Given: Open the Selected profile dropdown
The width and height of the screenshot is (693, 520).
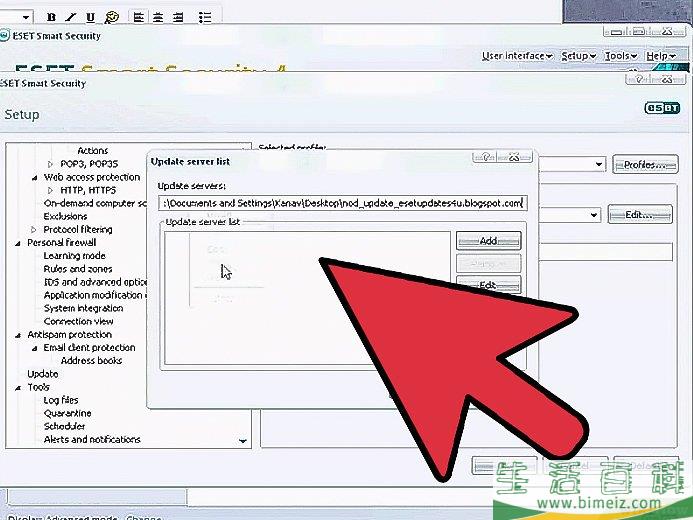Looking at the screenshot, I should 598,164.
